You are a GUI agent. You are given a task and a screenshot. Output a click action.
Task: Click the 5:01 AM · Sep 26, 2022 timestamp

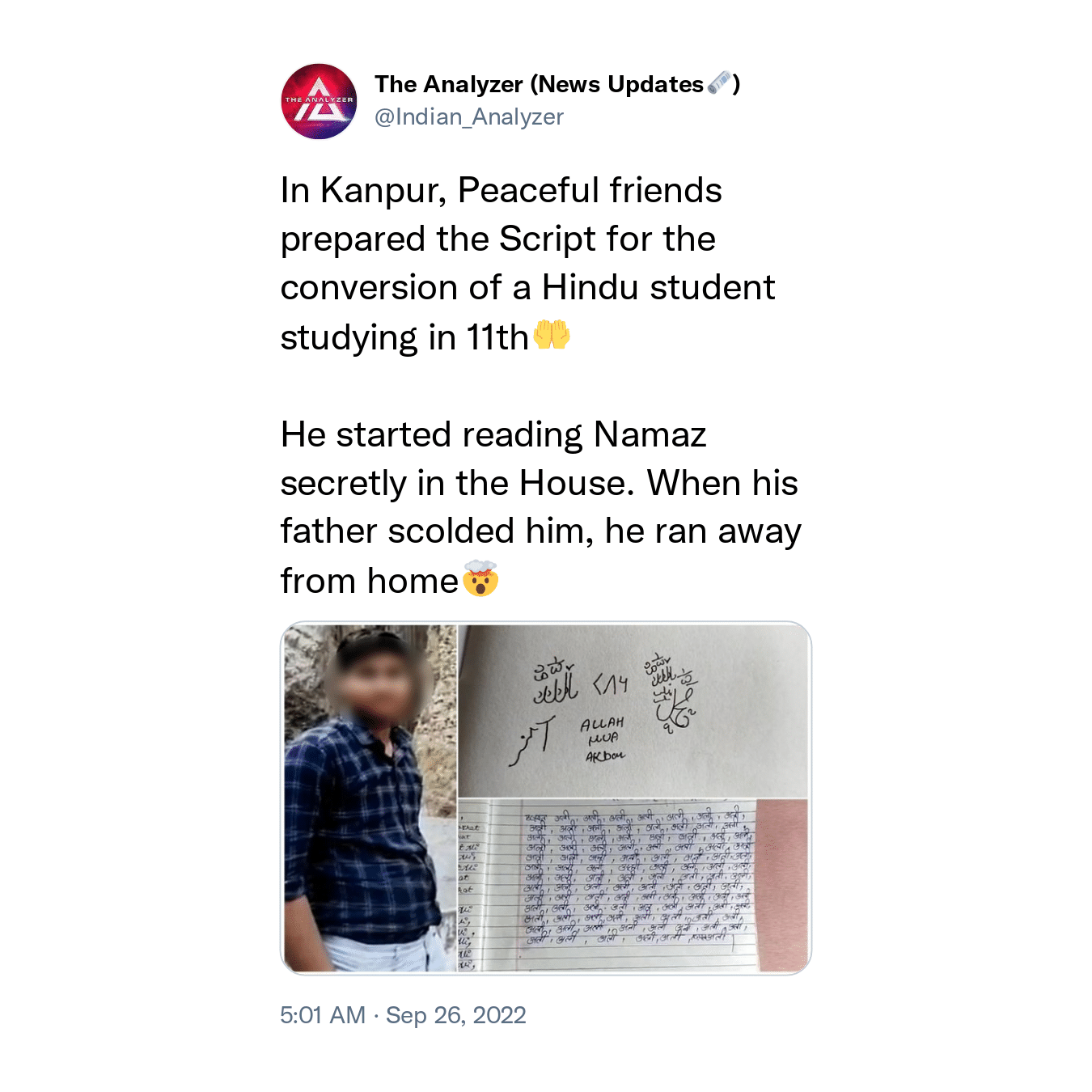tap(403, 1015)
